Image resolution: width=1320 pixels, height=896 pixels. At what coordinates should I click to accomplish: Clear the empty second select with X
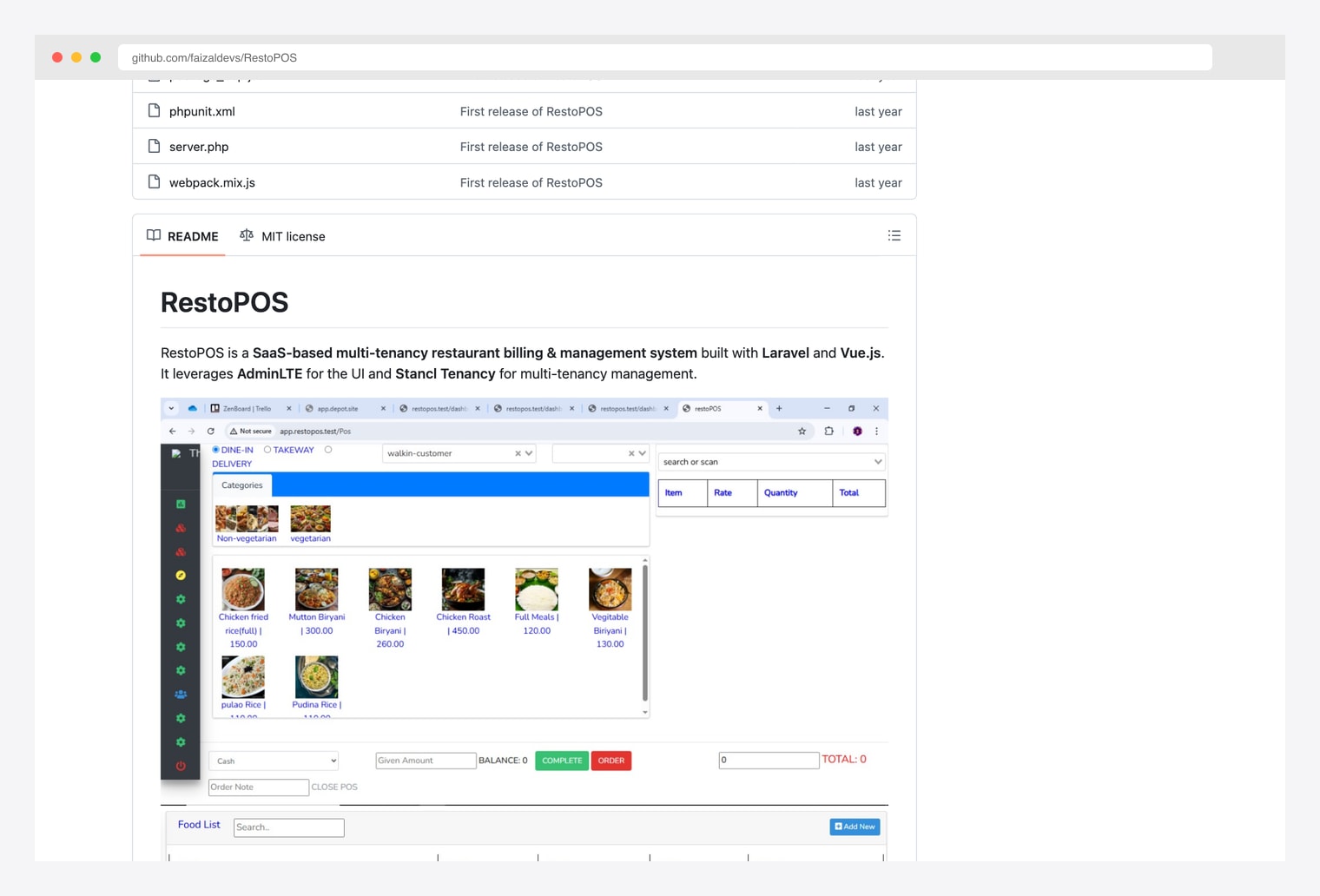(x=631, y=453)
